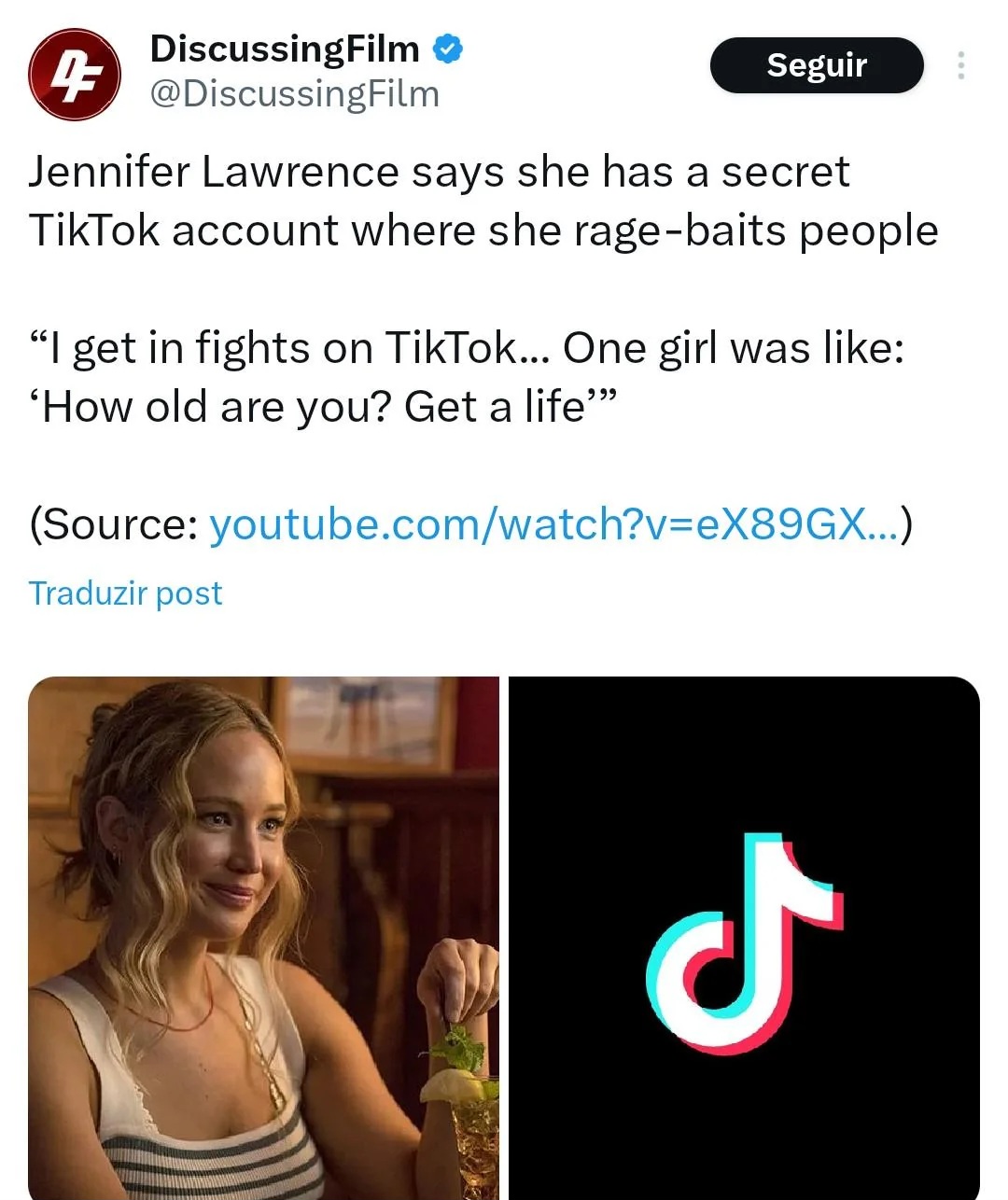Click the @DiscussingFilm handle
1008x1200 pixels.
pyautogui.click(x=294, y=94)
